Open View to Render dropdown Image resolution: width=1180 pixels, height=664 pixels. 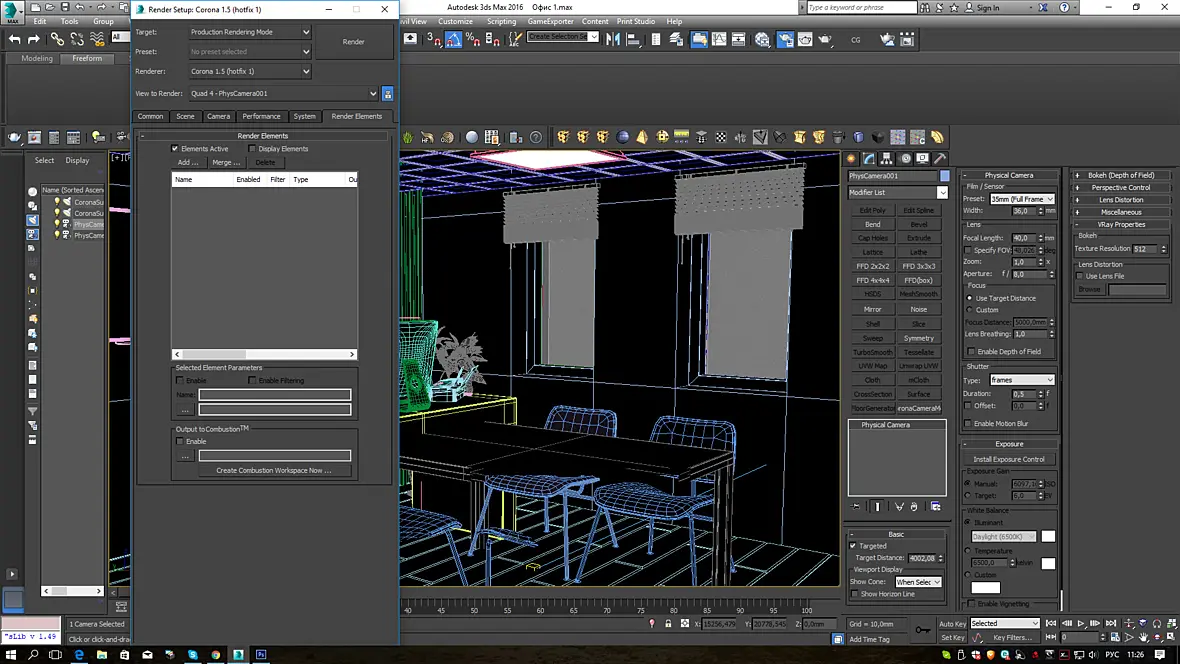click(283, 94)
